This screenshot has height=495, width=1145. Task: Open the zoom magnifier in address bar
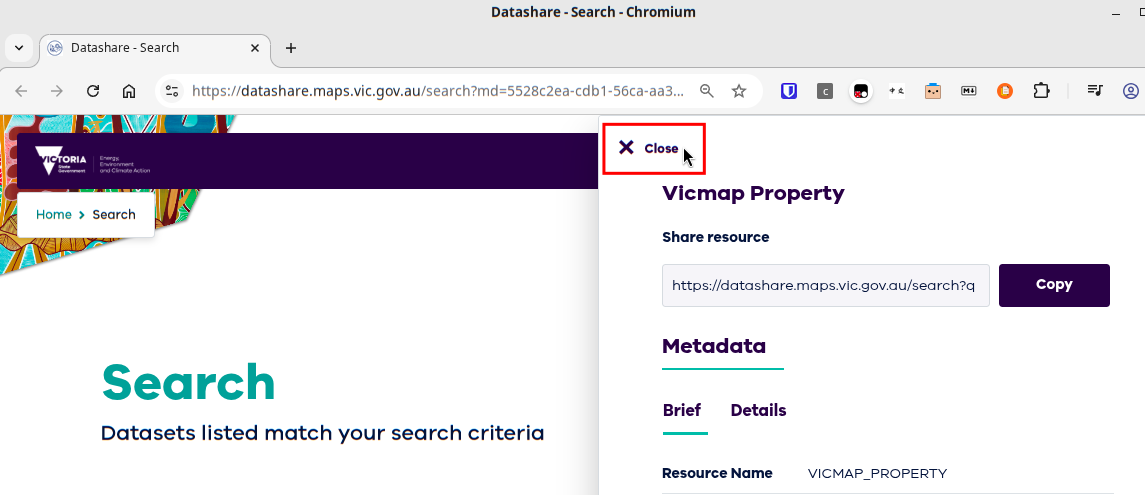[706, 91]
